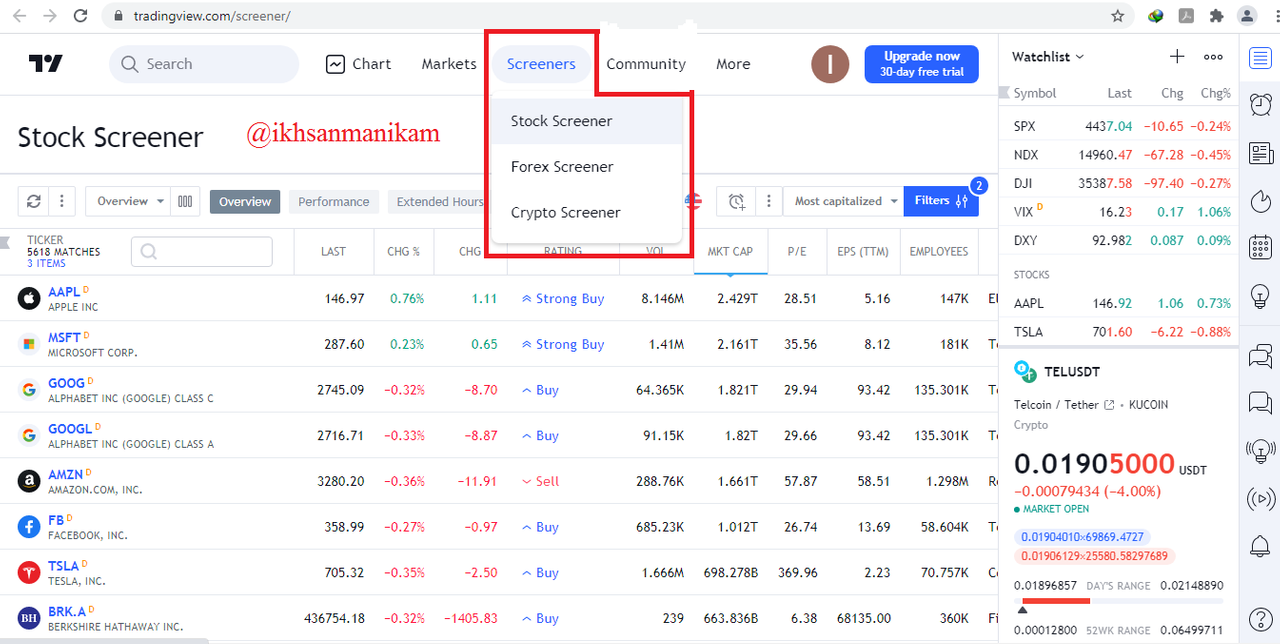This screenshot has height=644, width=1280.
Task: Select DXY row in Watchlist
Action: pos(1119,241)
